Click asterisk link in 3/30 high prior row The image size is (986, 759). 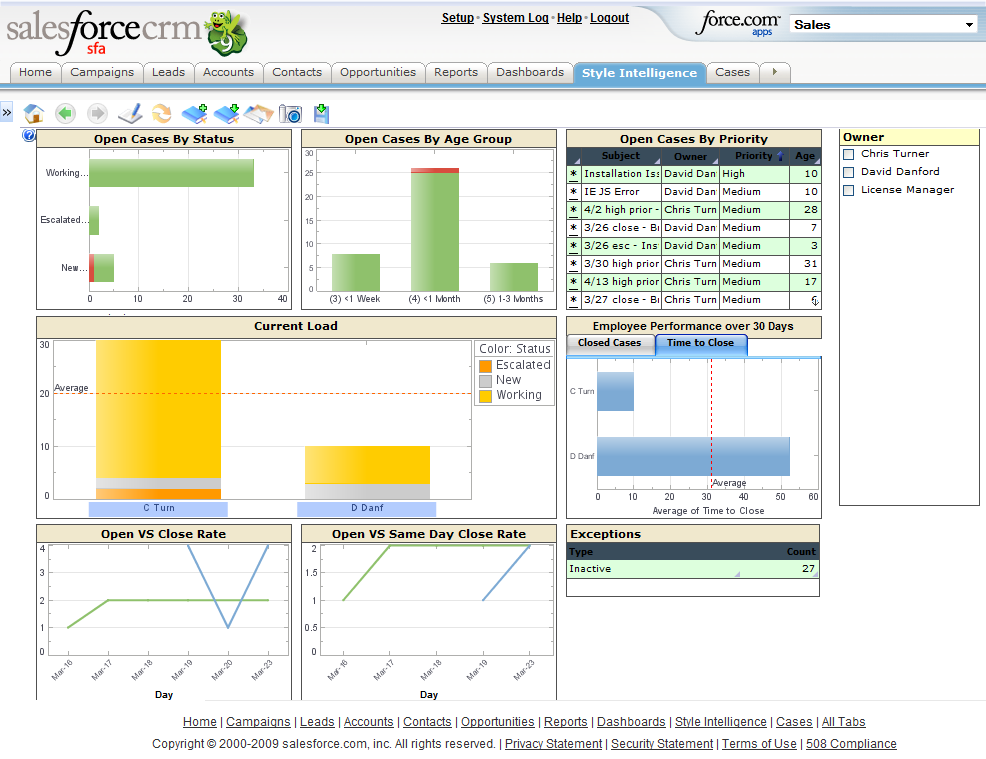coord(573,263)
